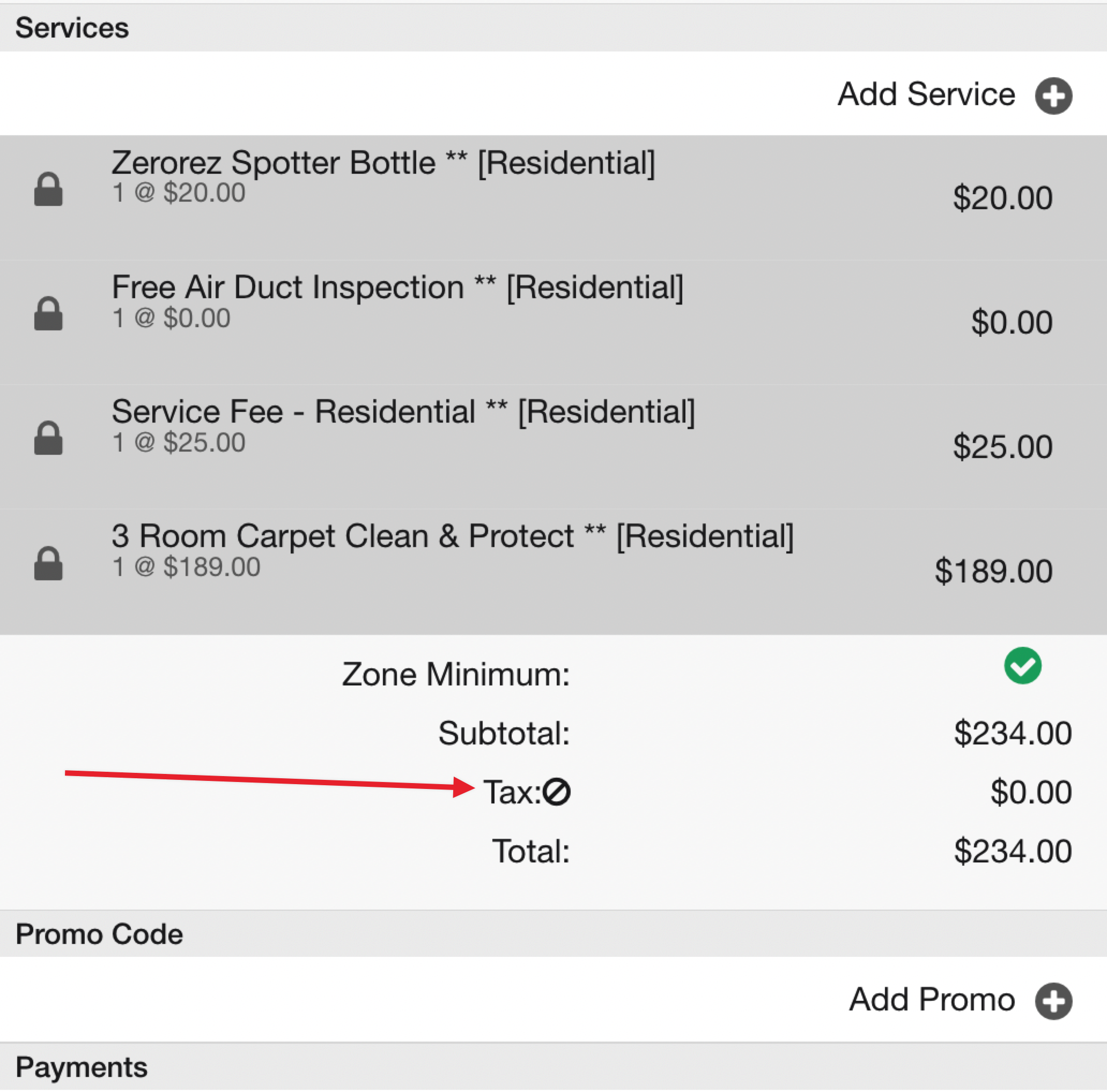The width and height of the screenshot is (1107, 1092).
Task: Click the $0.00 tax amount
Action: pos(1031,792)
